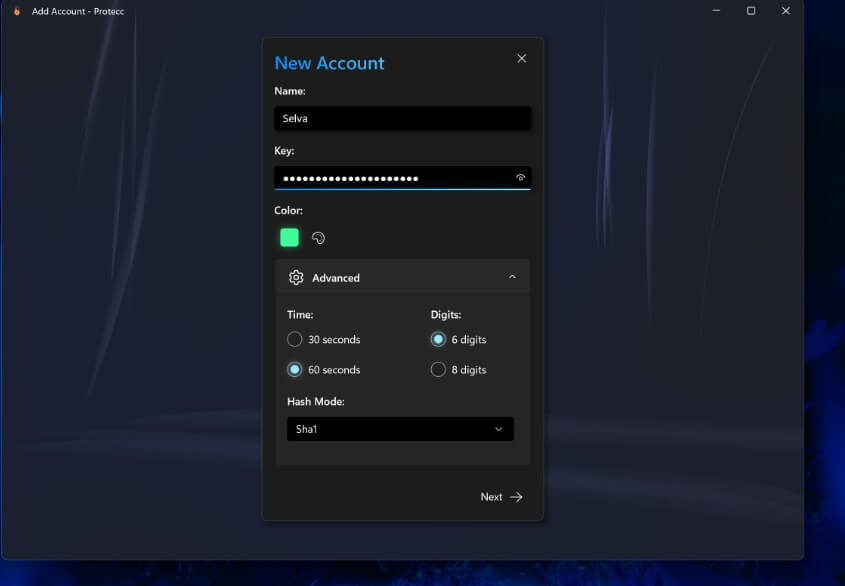The height and width of the screenshot is (586, 845).
Task: Maximize the Protecc window
Action: point(751,11)
